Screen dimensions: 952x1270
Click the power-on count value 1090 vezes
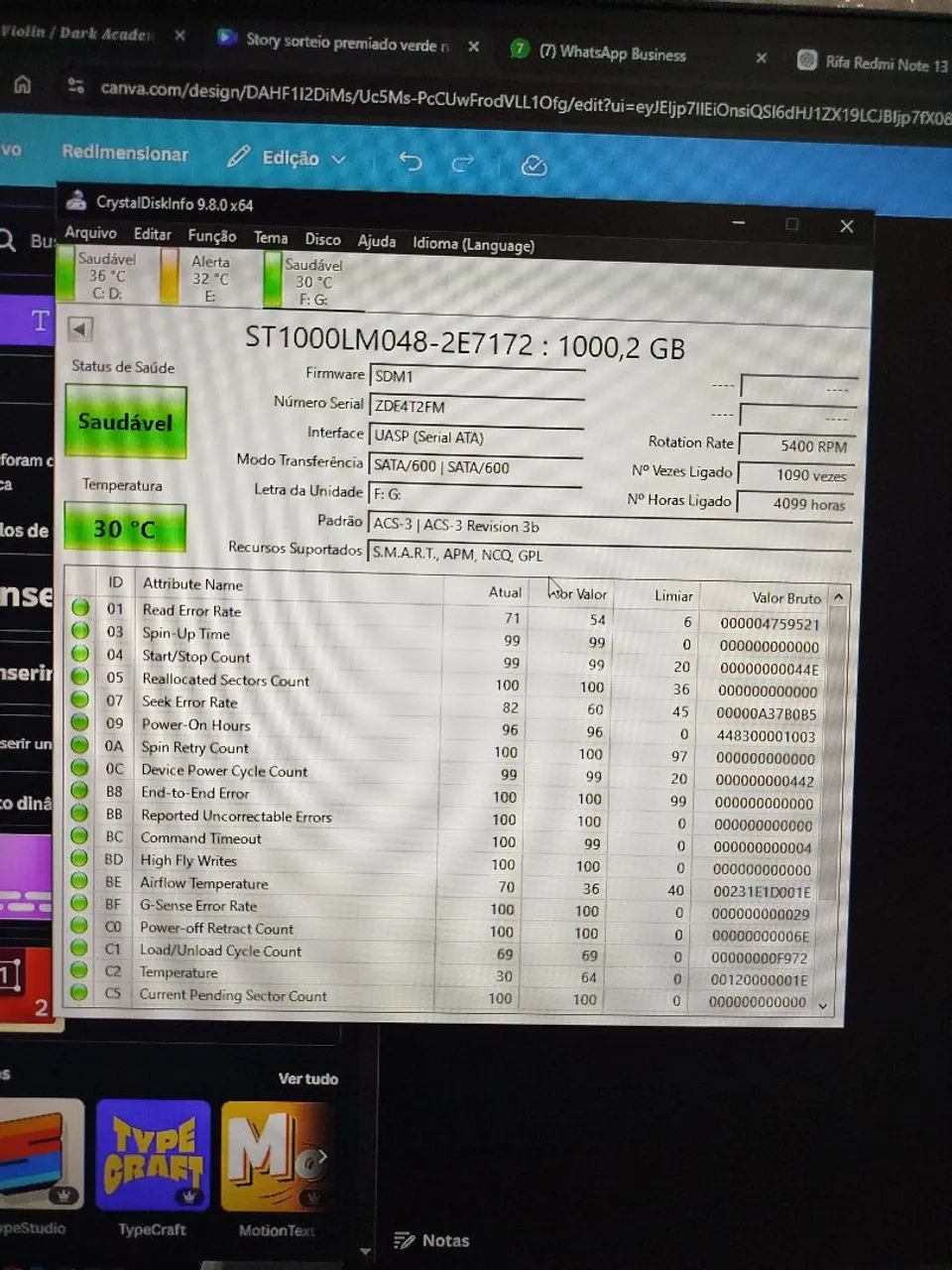point(796,475)
